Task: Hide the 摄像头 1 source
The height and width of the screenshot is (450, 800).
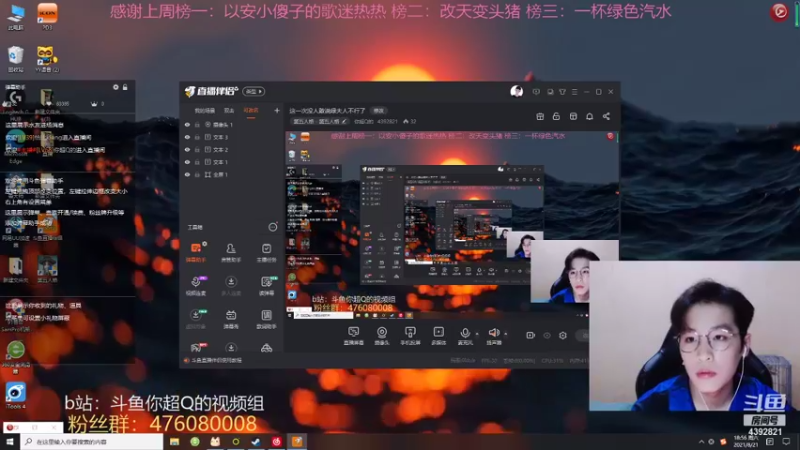Action: (x=187, y=124)
